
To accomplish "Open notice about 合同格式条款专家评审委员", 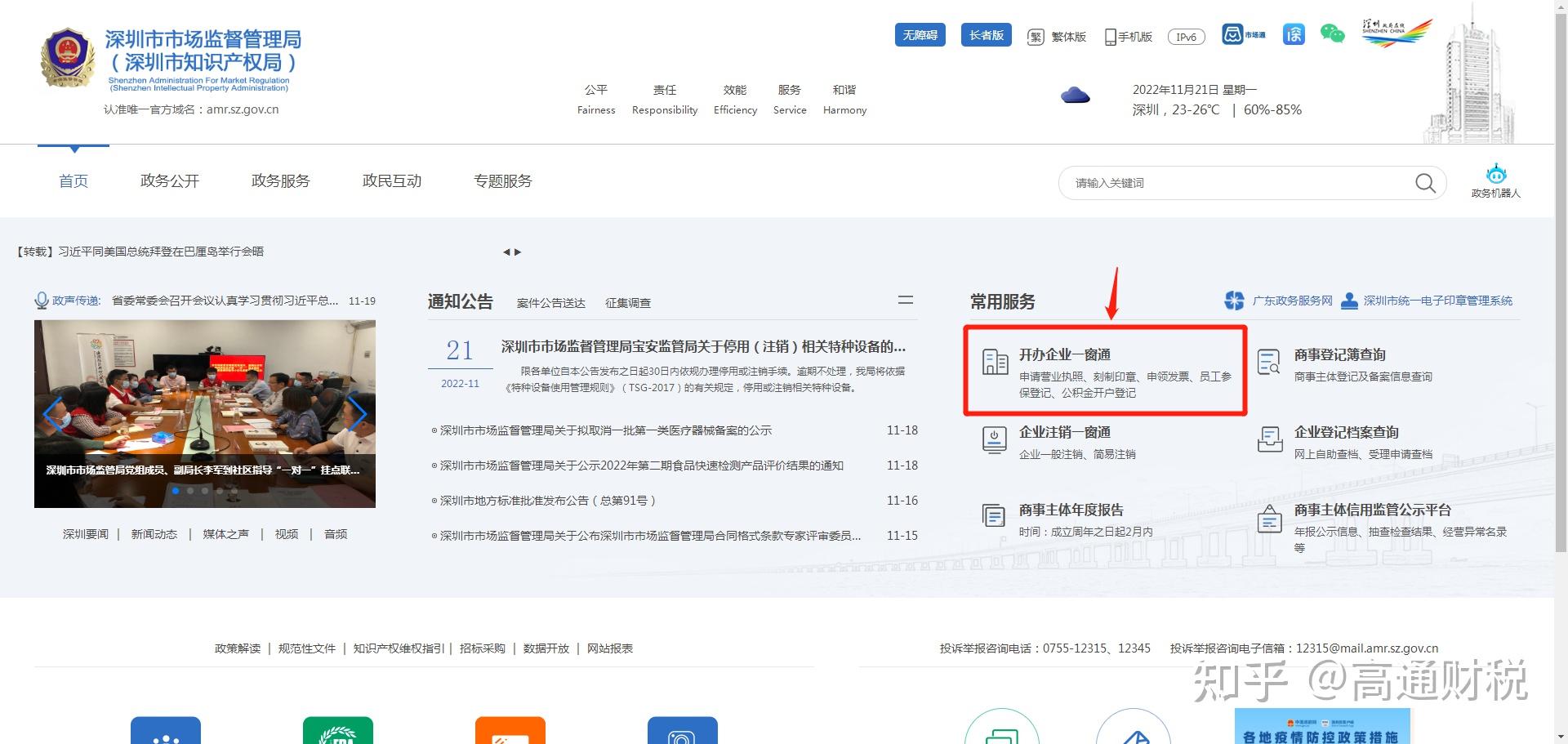I will click(650, 536).
